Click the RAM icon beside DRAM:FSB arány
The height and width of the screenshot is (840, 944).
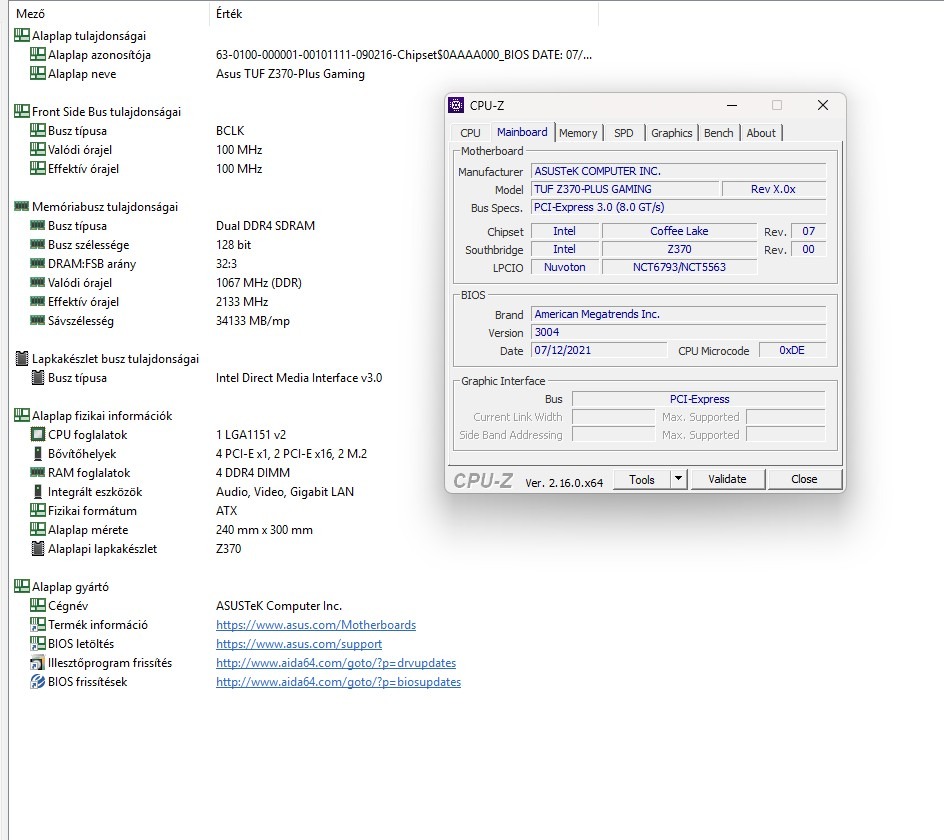click(37, 263)
